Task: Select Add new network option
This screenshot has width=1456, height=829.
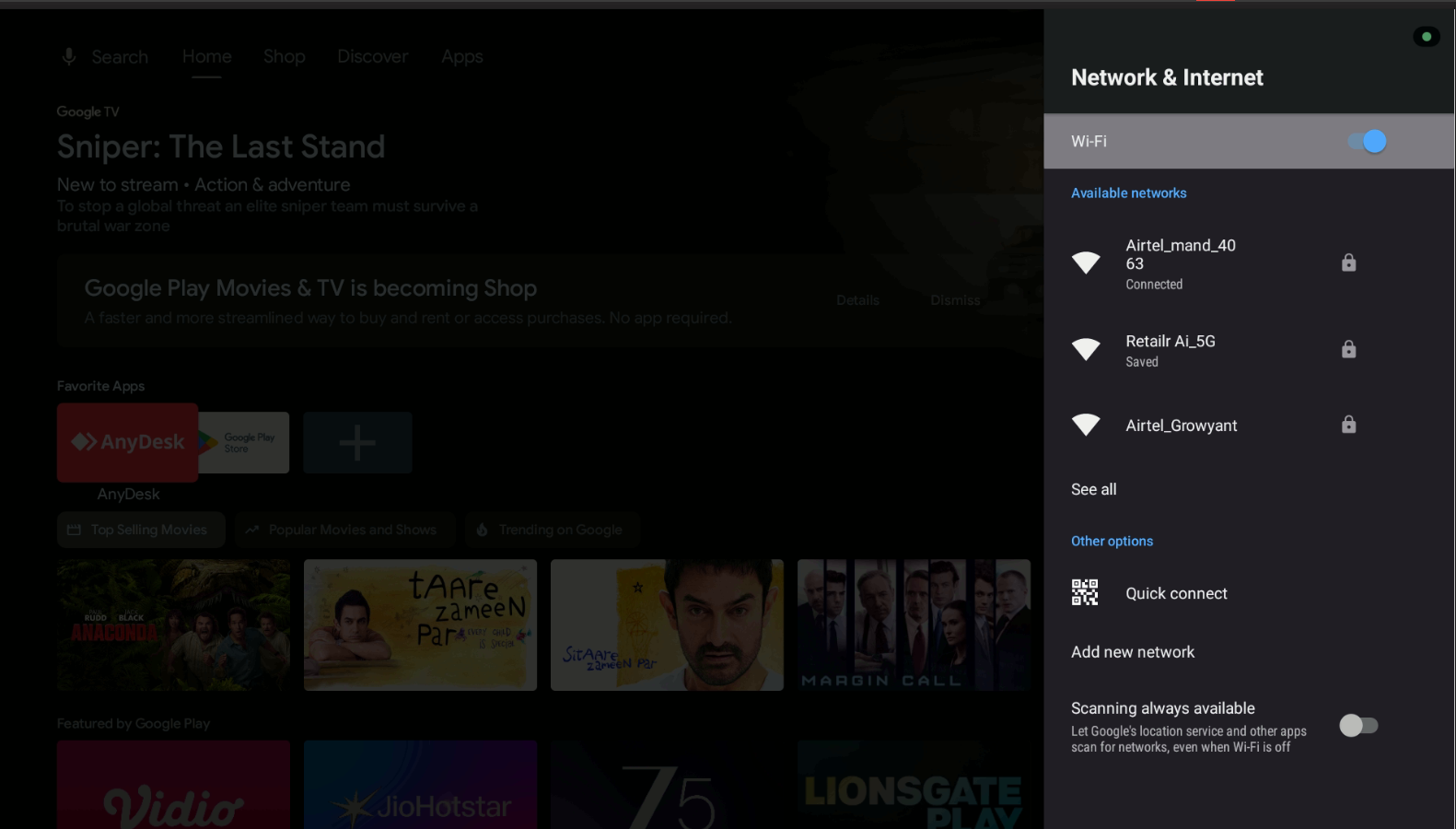Action: pyautogui.click(x=1132, y=652)
